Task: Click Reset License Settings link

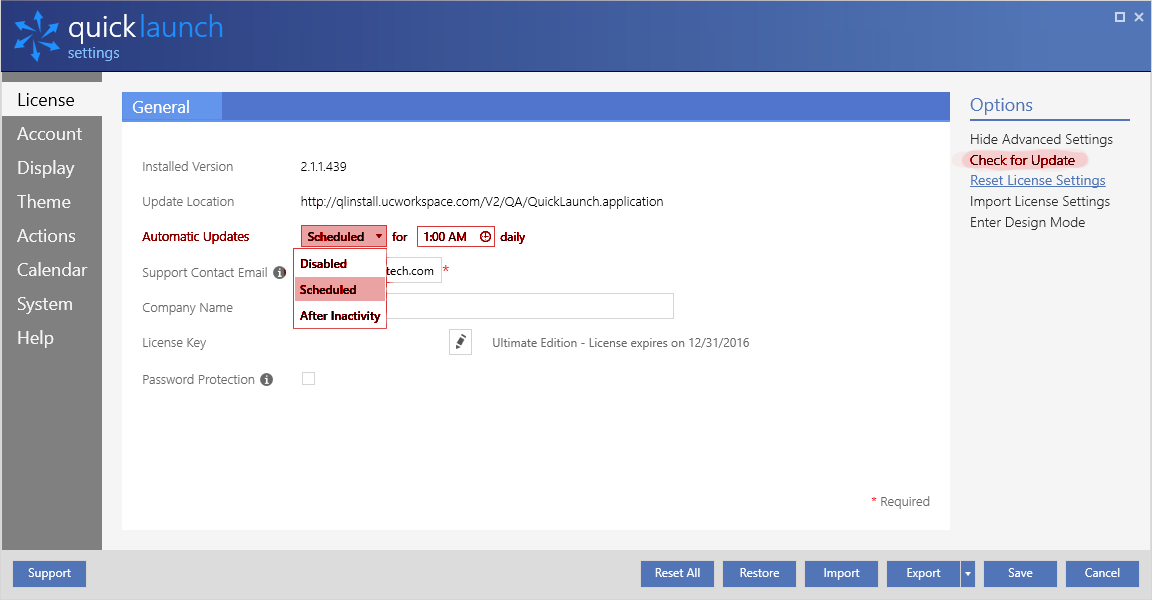Action: 1037,180
